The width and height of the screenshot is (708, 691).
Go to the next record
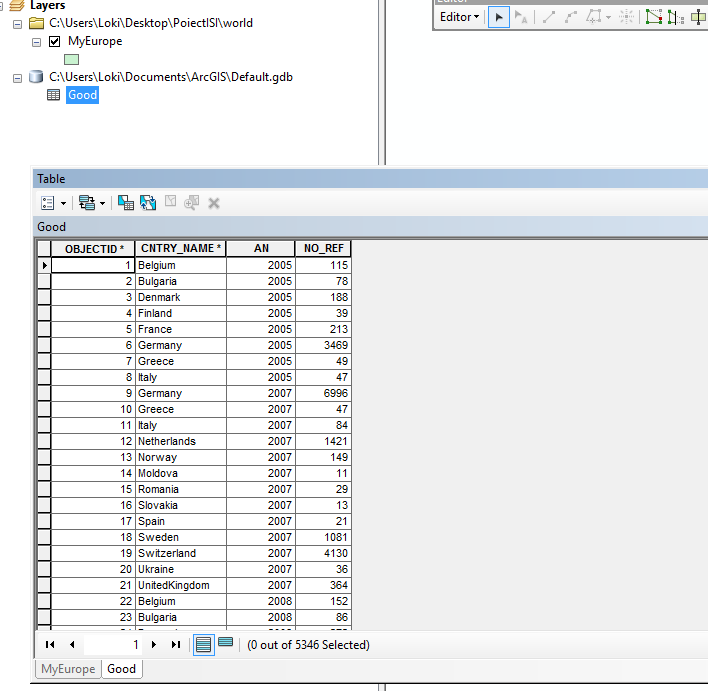(154, 644)
